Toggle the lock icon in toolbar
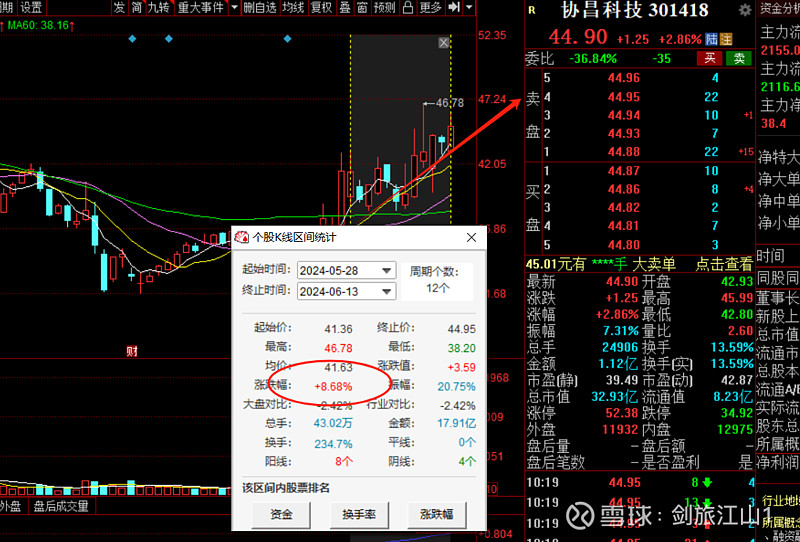800x542 pixels. tap(408, 7)
